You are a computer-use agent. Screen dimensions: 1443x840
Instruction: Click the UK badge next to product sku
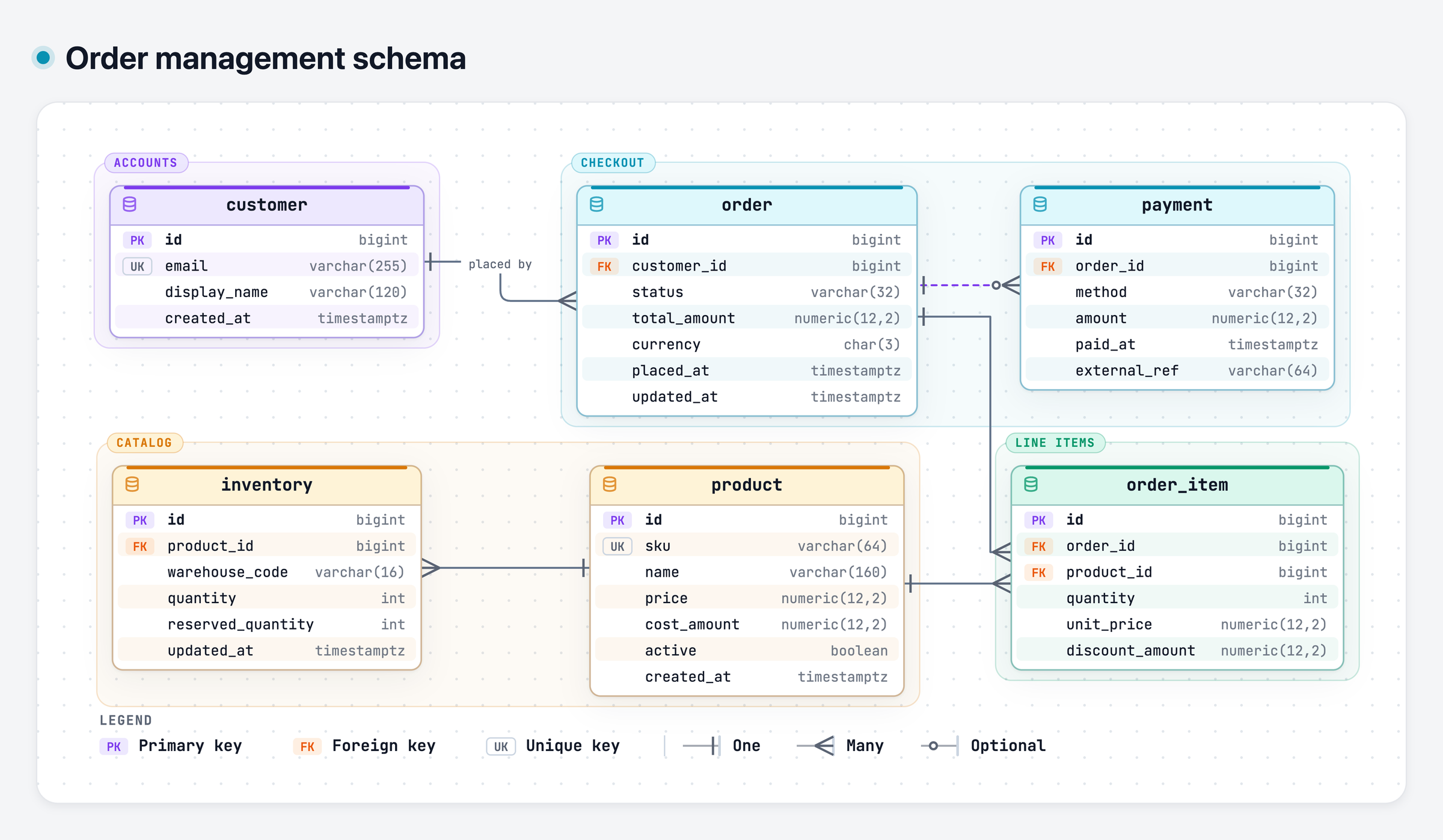tap(617, 546)
